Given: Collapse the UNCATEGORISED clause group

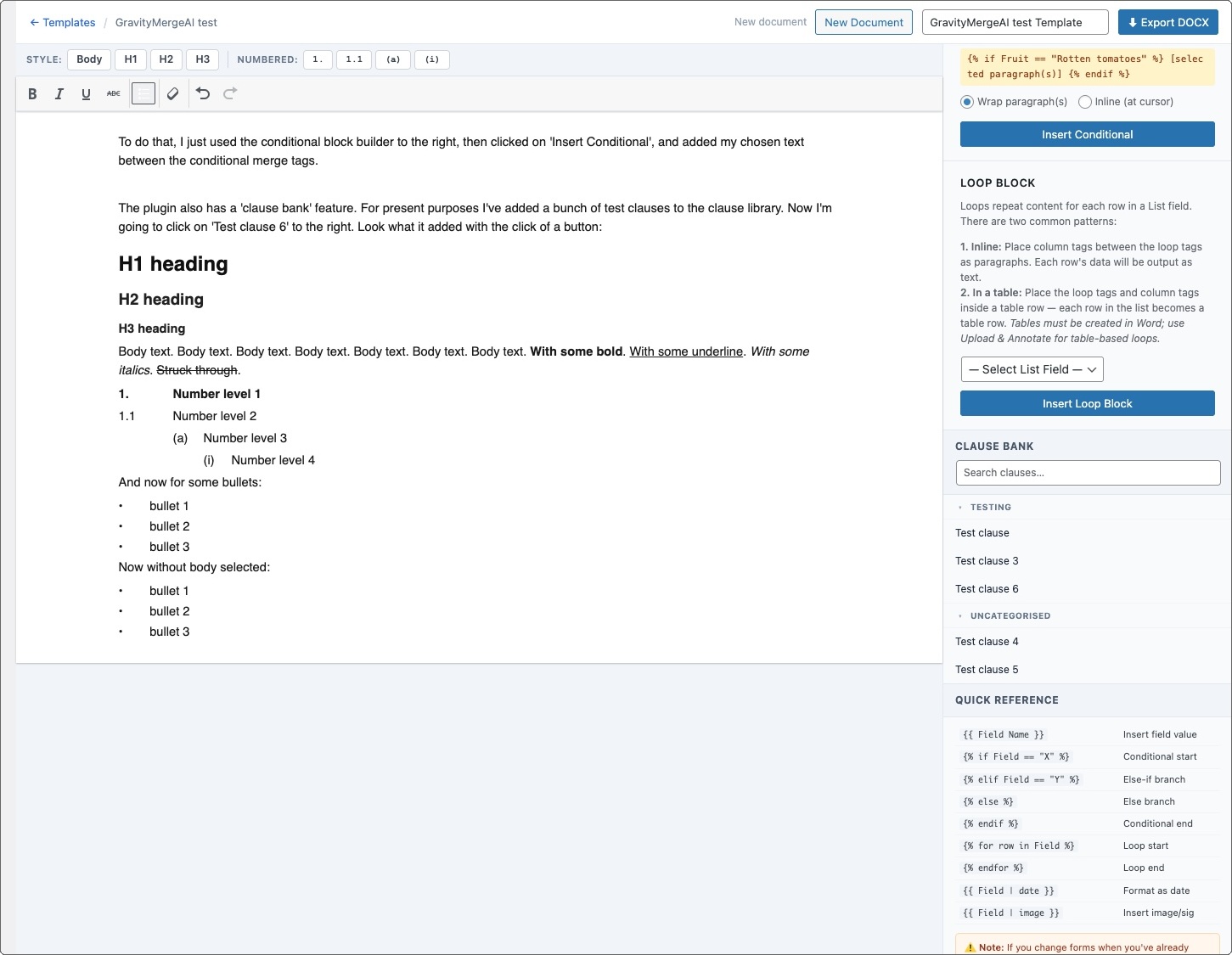Looking at the screenshot, I should tap(1004, 616).
